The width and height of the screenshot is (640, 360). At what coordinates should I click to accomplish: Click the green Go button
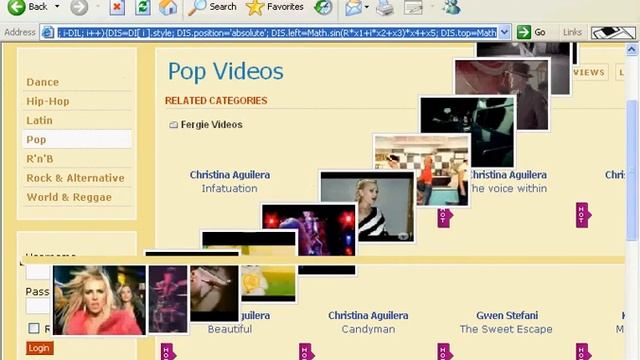531,32
